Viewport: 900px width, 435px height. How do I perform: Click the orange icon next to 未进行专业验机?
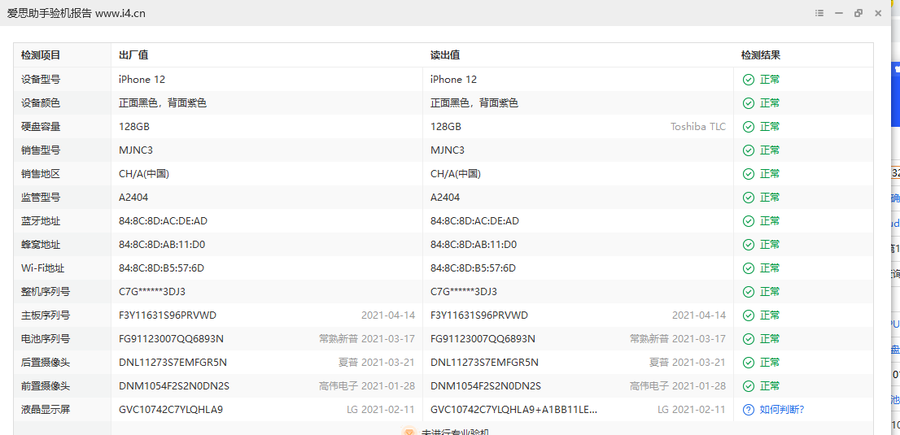pyautogui.click(x=408, y=432)
